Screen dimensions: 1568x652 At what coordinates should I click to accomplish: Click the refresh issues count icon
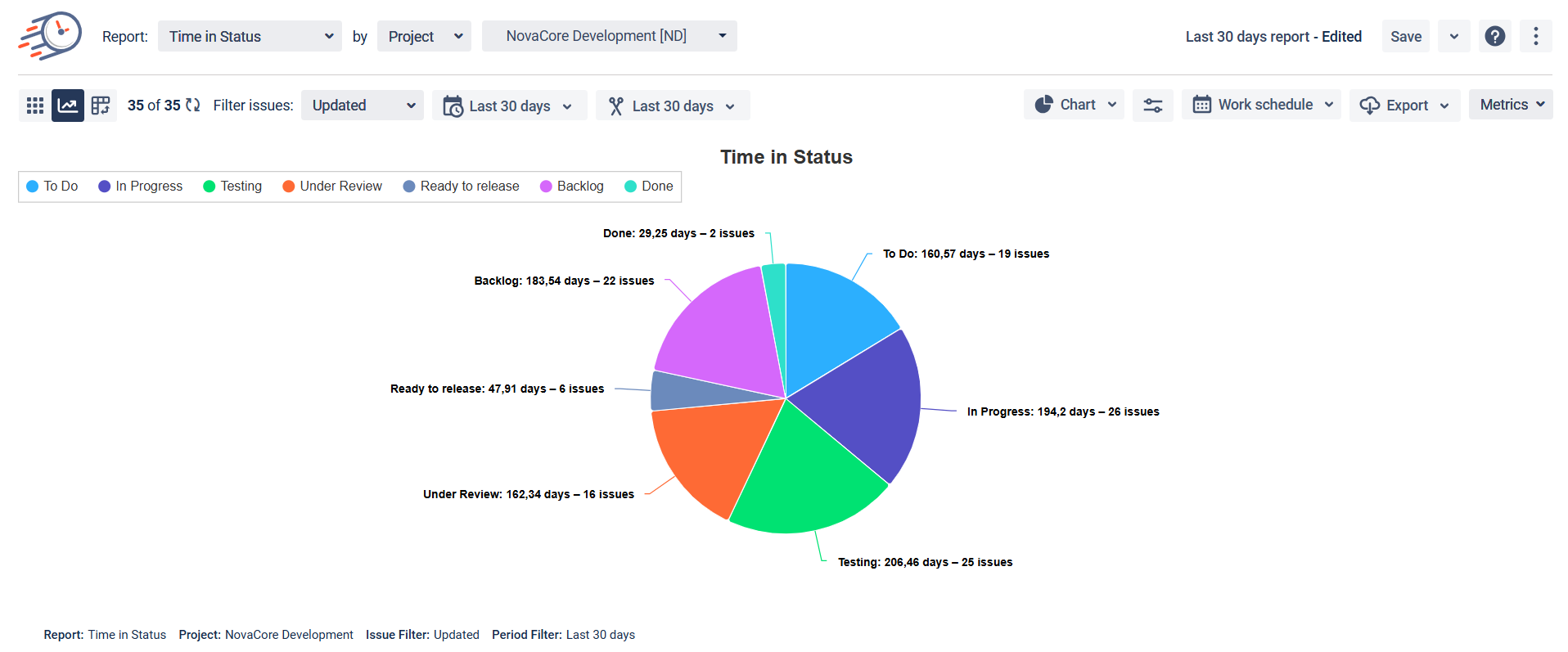[x=193, y=106]
